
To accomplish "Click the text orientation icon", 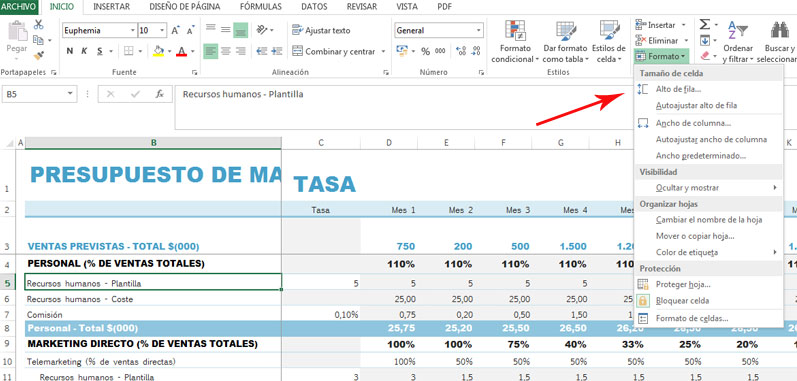I will tap(262, 30).
